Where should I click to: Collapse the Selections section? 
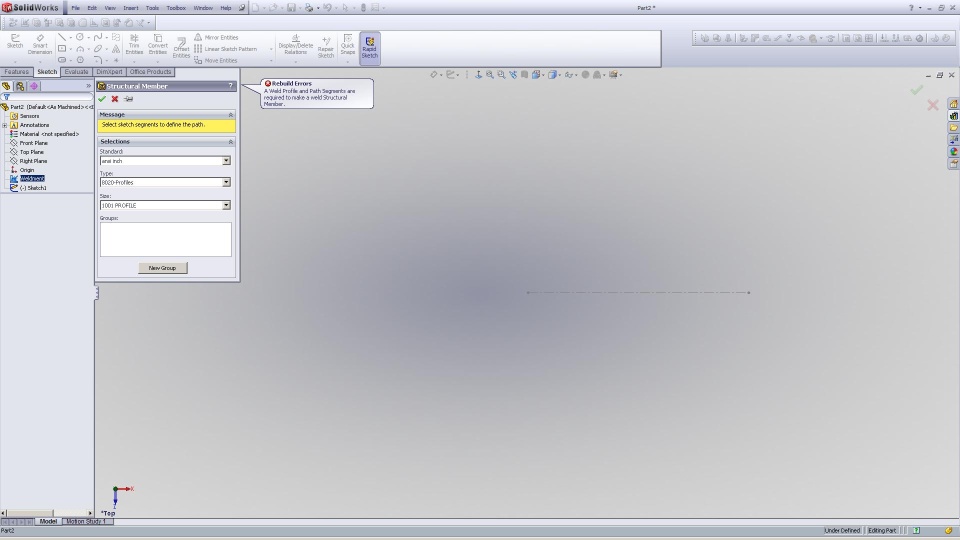click(231, 141)
